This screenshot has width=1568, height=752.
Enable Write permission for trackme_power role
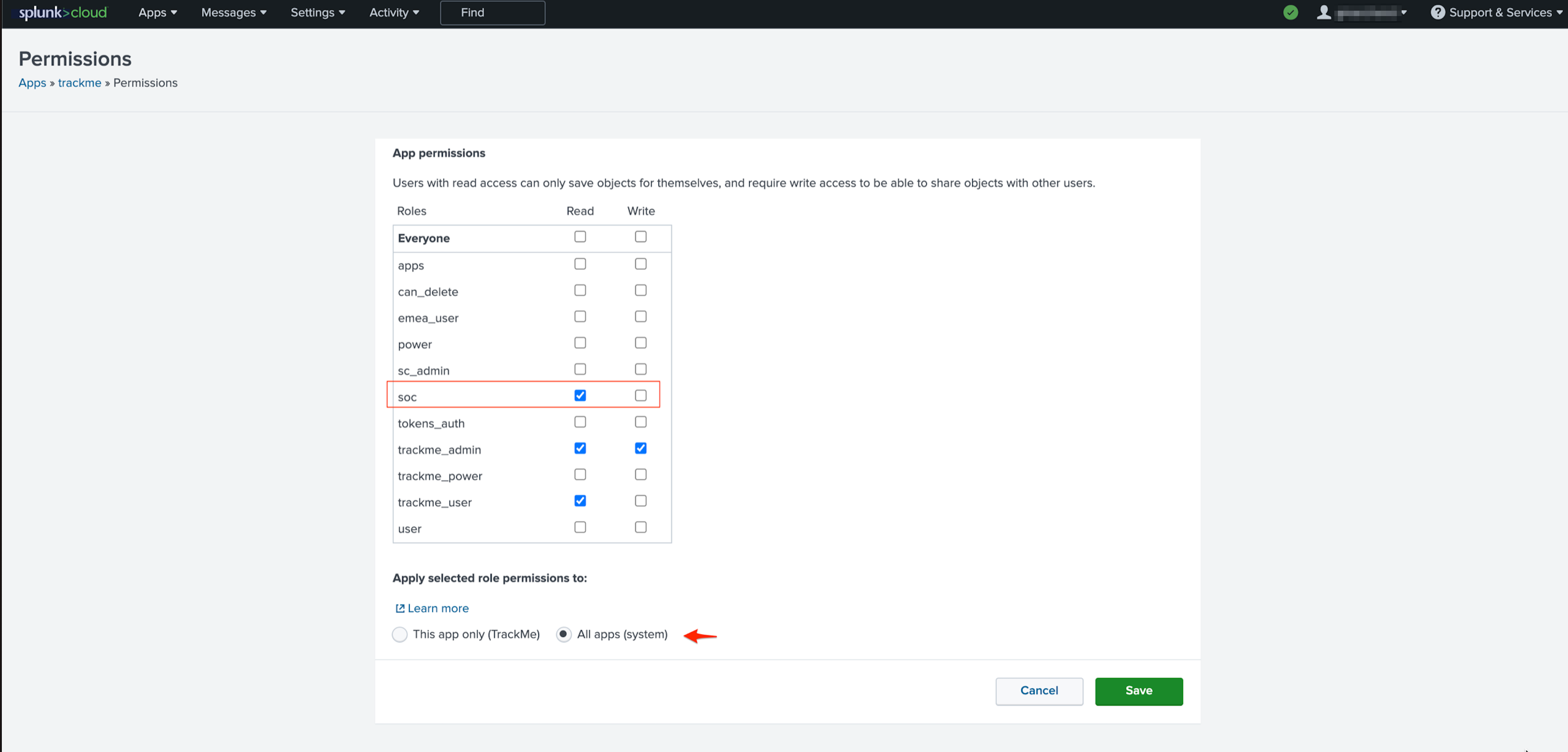click(x=640, y=474)
